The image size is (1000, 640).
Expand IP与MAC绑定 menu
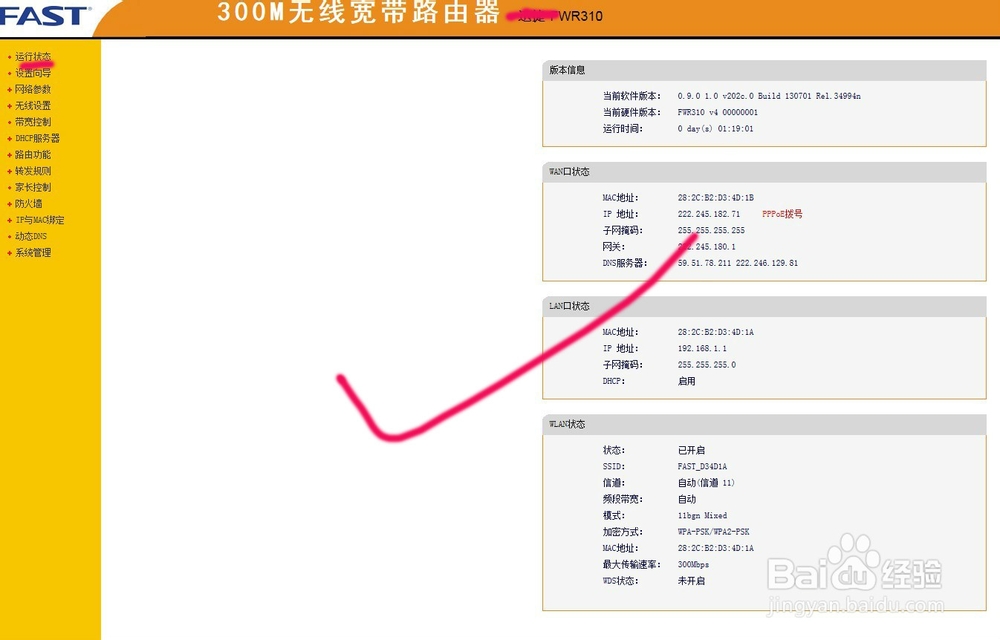(40, 220)
